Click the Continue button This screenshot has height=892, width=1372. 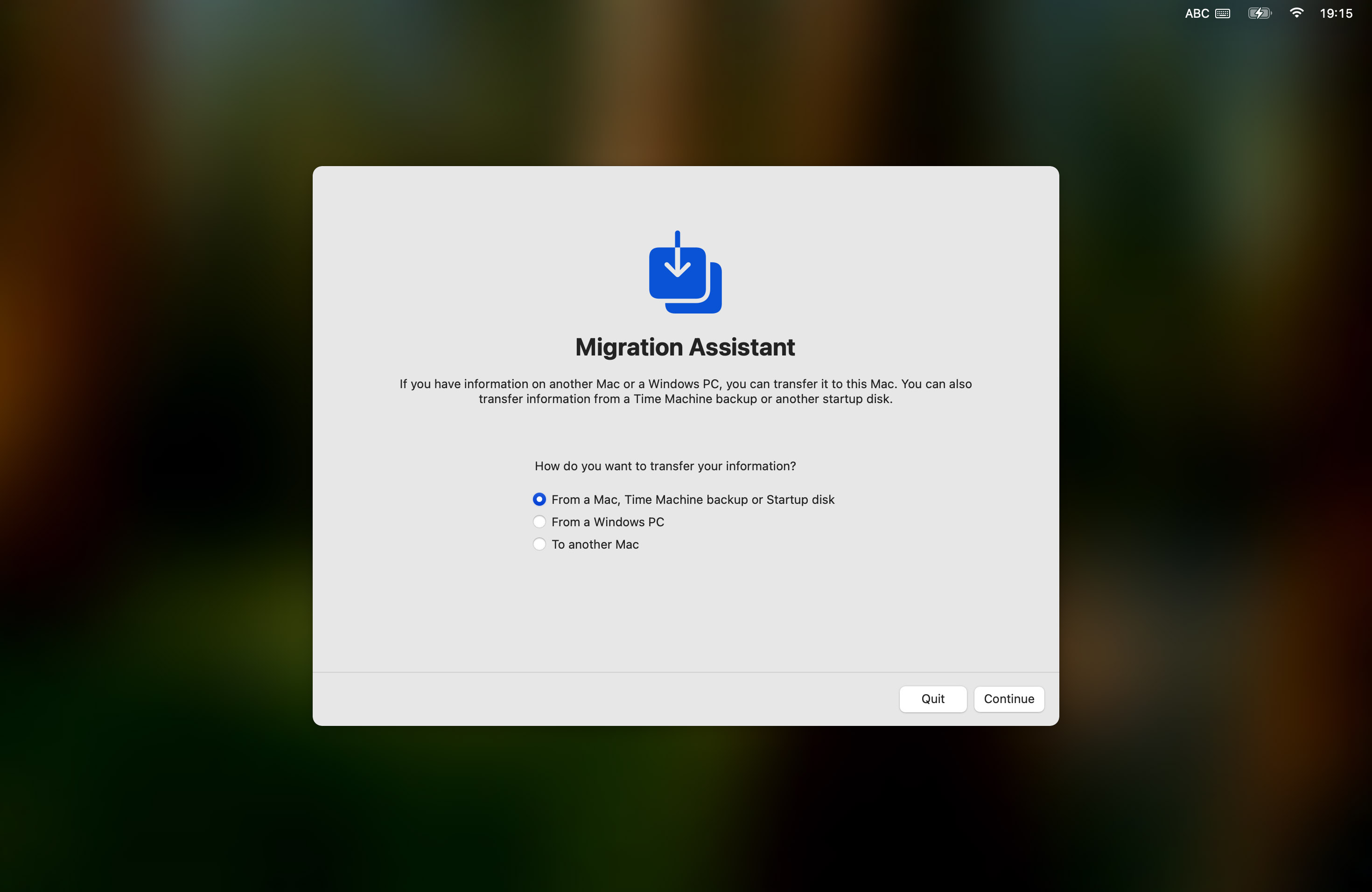coord(1007,698)
